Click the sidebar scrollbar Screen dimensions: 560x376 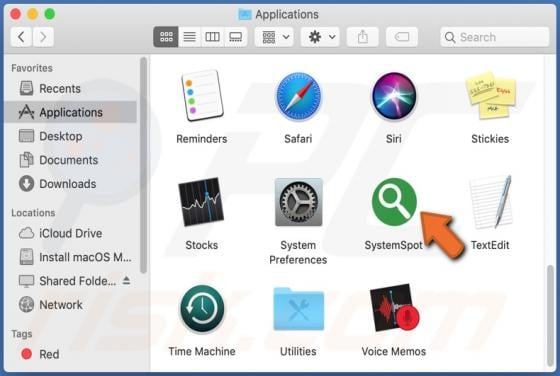[x=144, y=165]
